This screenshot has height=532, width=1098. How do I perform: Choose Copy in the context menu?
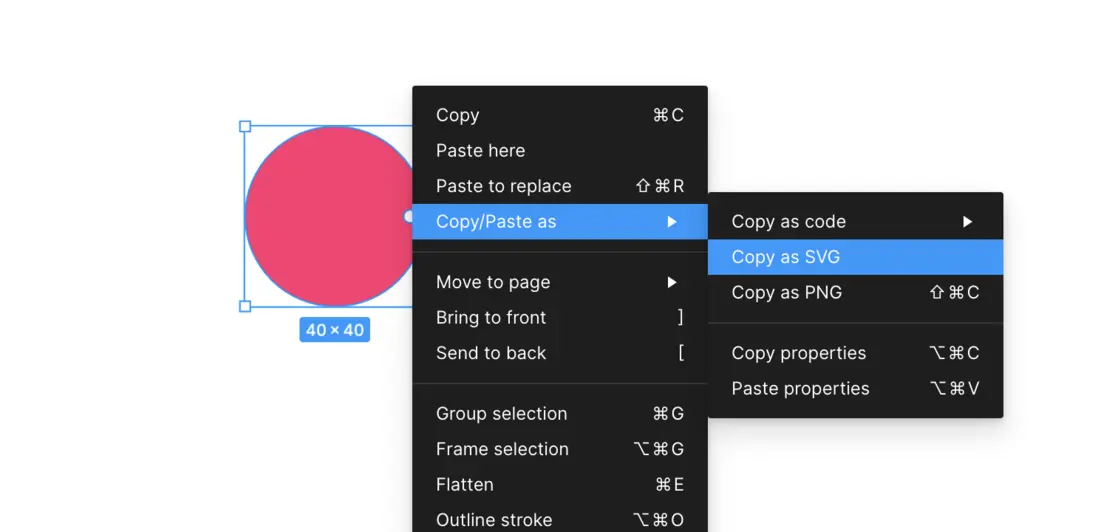click(458, 116)
